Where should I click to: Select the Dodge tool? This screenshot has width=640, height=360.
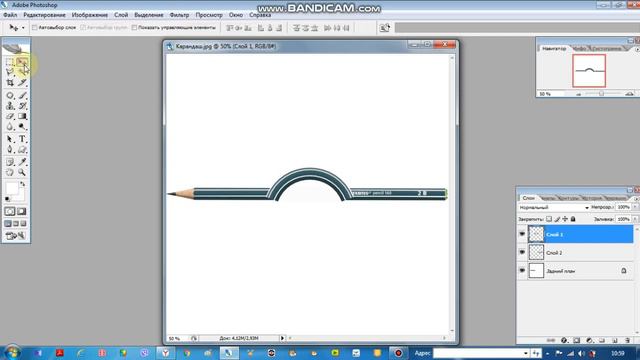click(22, 127)
